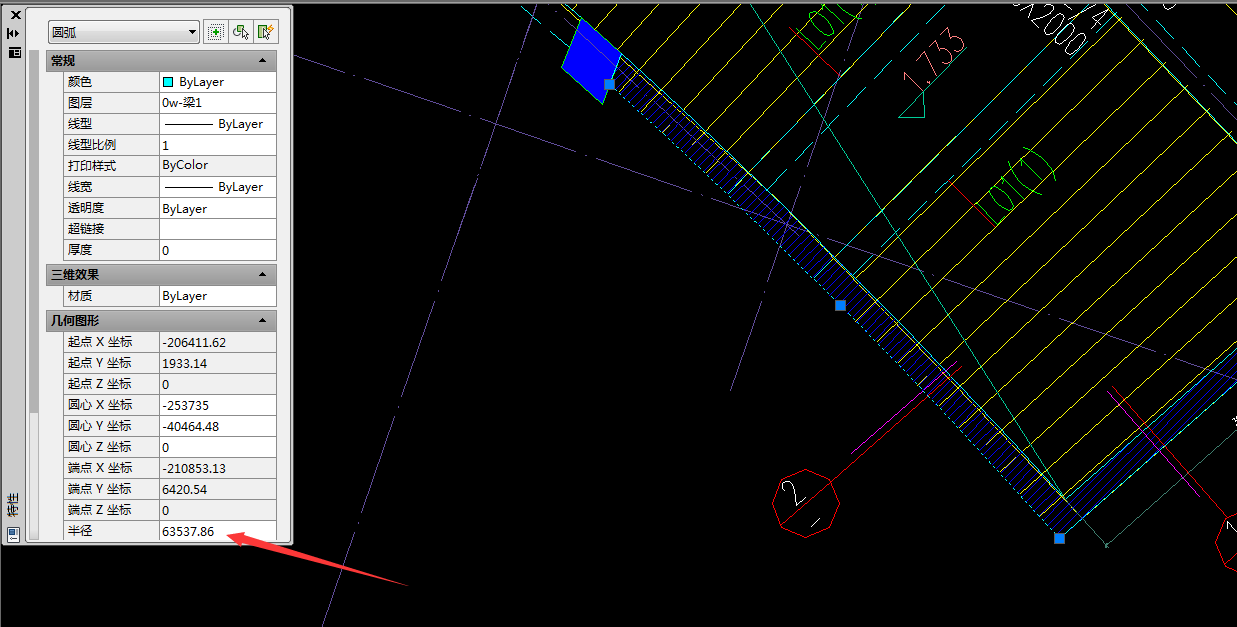Click the 常规 section header text
This screenshot has width=1237, height=627.
(x=64, y=61)
